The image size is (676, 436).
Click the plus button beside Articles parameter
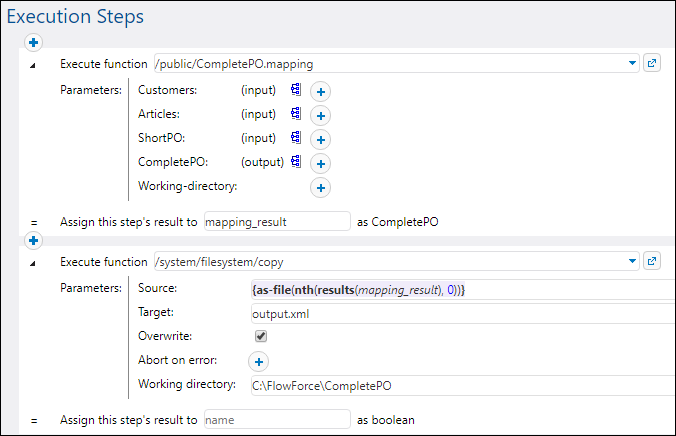[320, 115]
